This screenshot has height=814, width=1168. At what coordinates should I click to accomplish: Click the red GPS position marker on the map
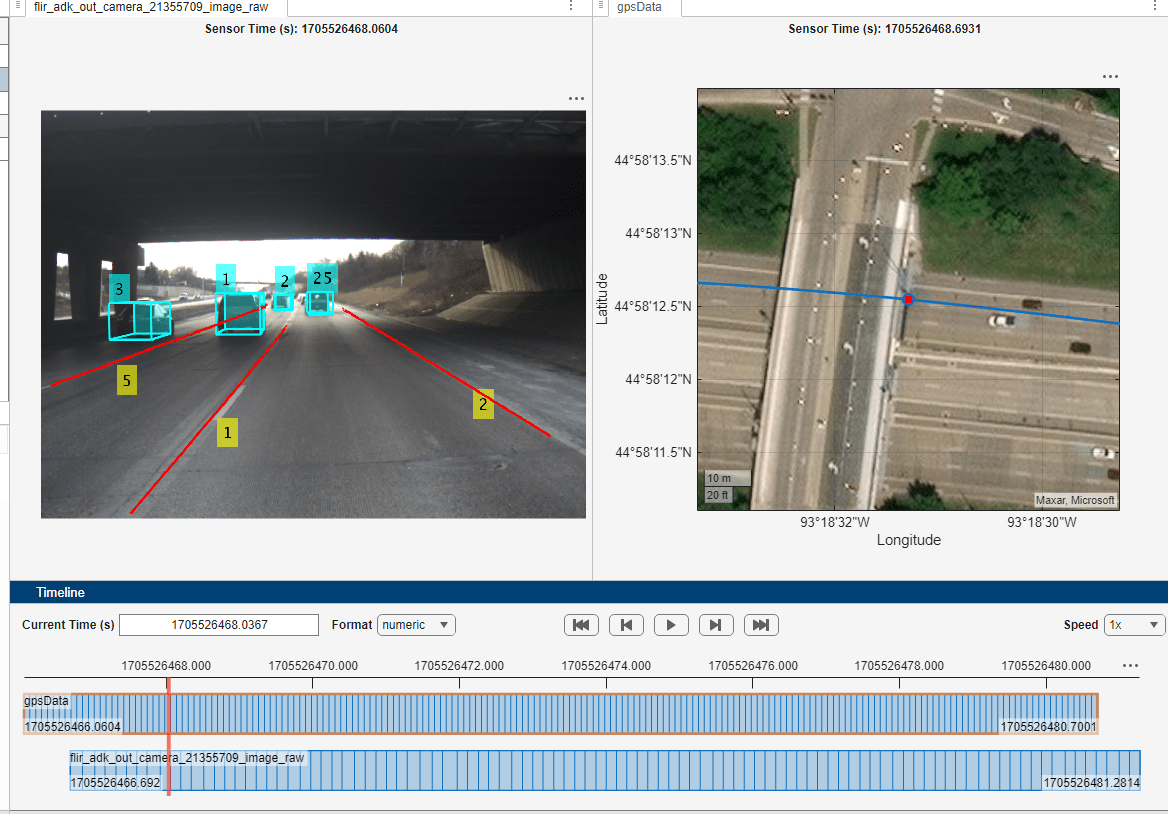(907, 298)
